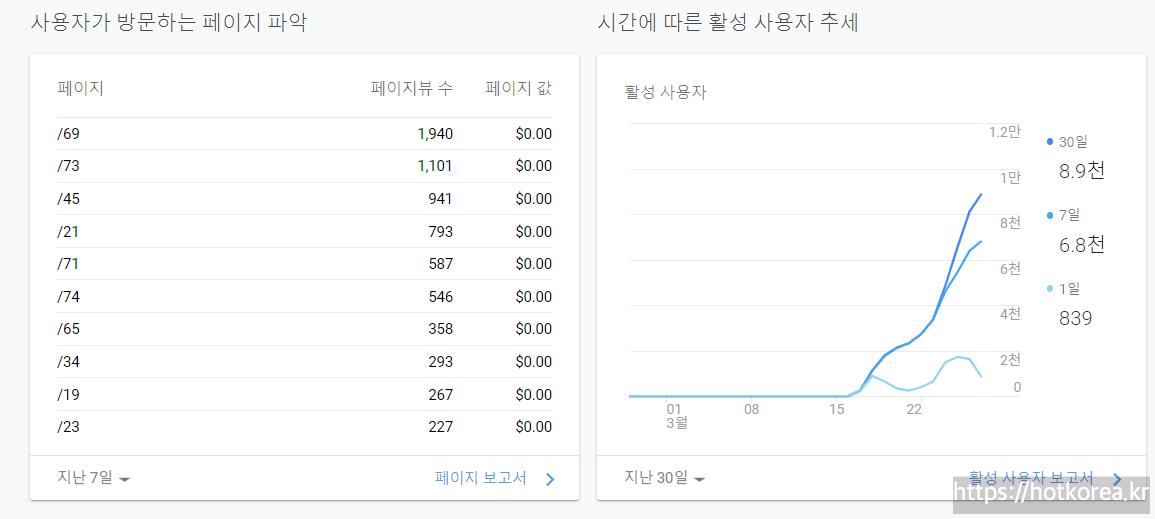Click the 08 date tick on the chart

click(x=751, y=409)
